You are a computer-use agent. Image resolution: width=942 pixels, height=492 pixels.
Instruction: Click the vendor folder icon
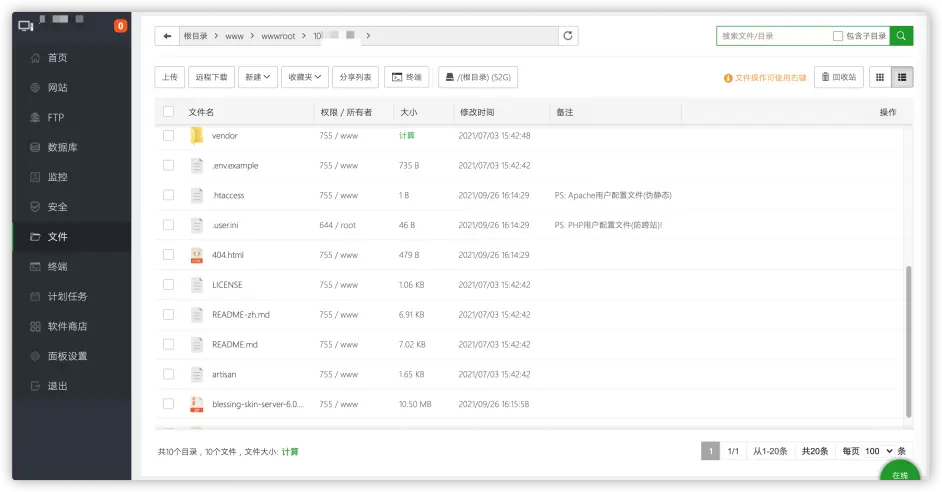point(196,136)
